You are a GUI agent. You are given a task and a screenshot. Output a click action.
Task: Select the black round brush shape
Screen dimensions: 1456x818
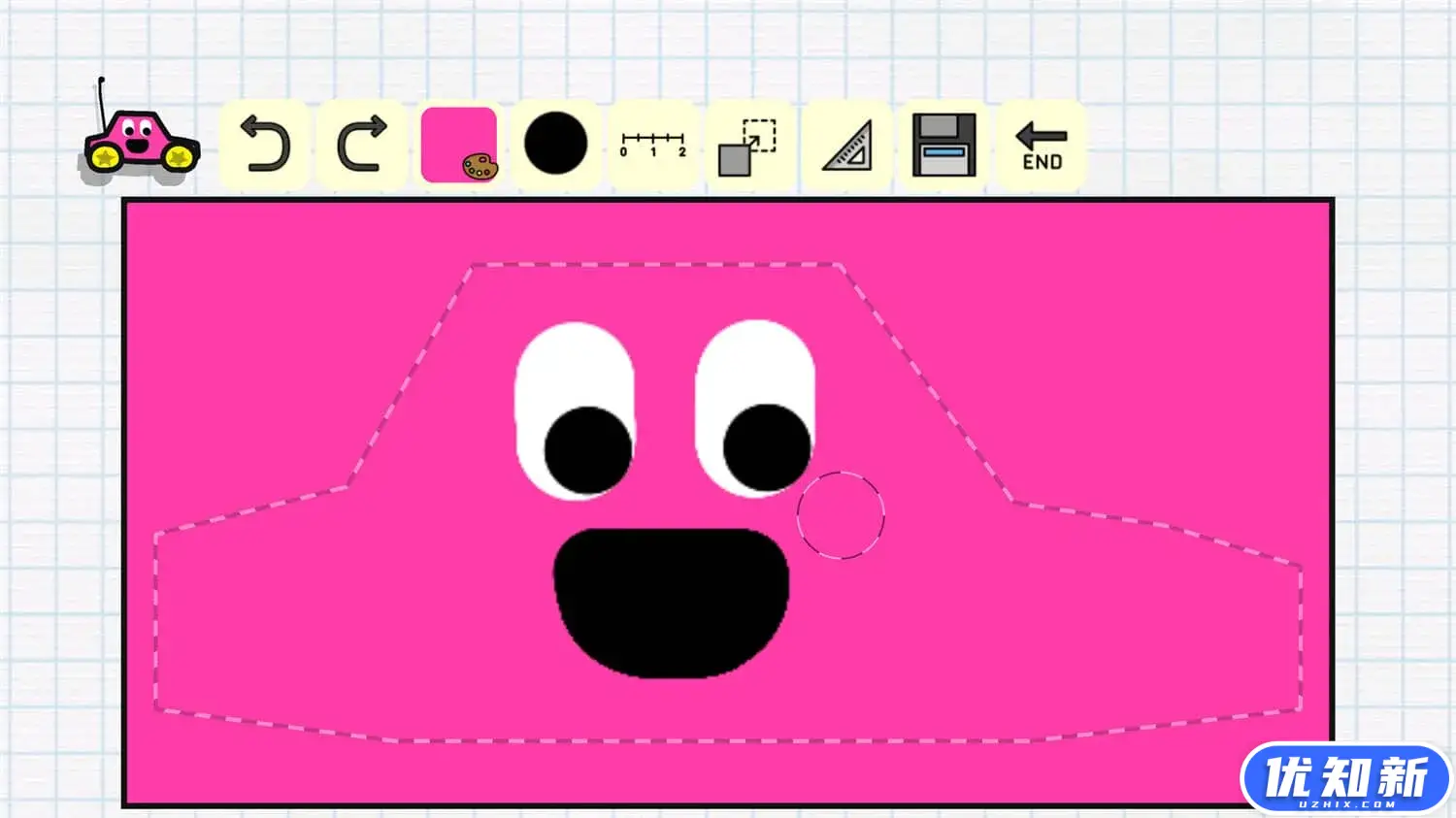tap(555, 144)
